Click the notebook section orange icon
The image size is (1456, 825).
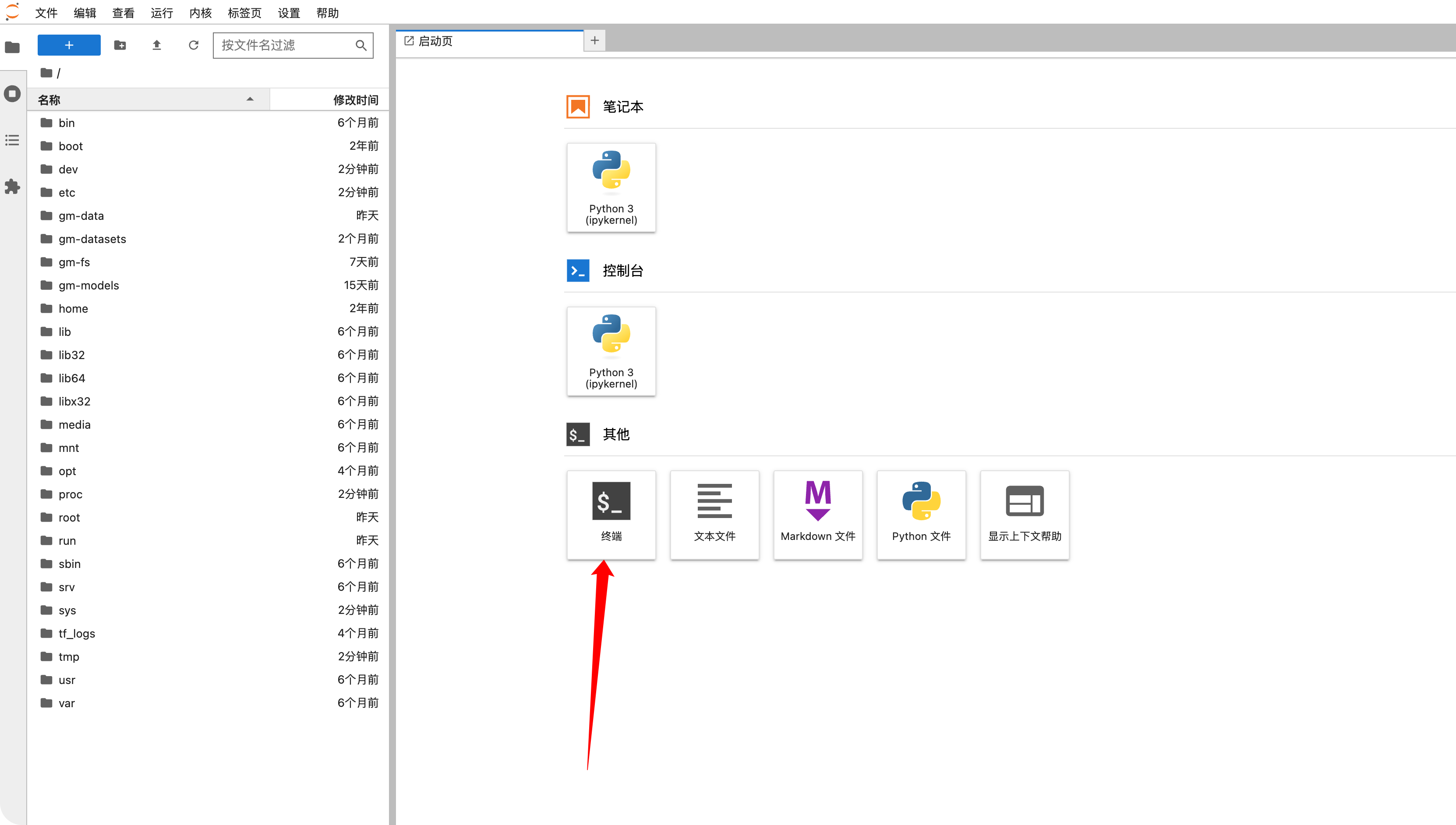point(578,106)
